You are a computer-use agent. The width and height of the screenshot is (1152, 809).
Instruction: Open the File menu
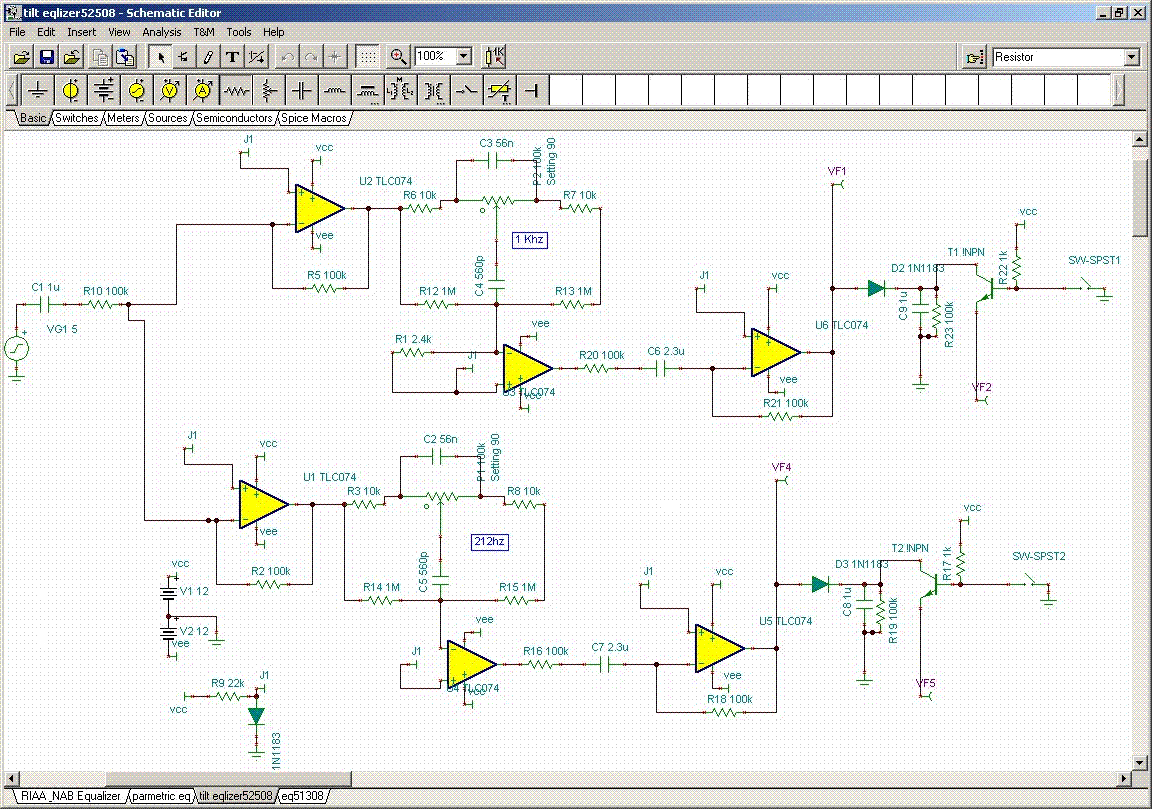pos(17,32)
